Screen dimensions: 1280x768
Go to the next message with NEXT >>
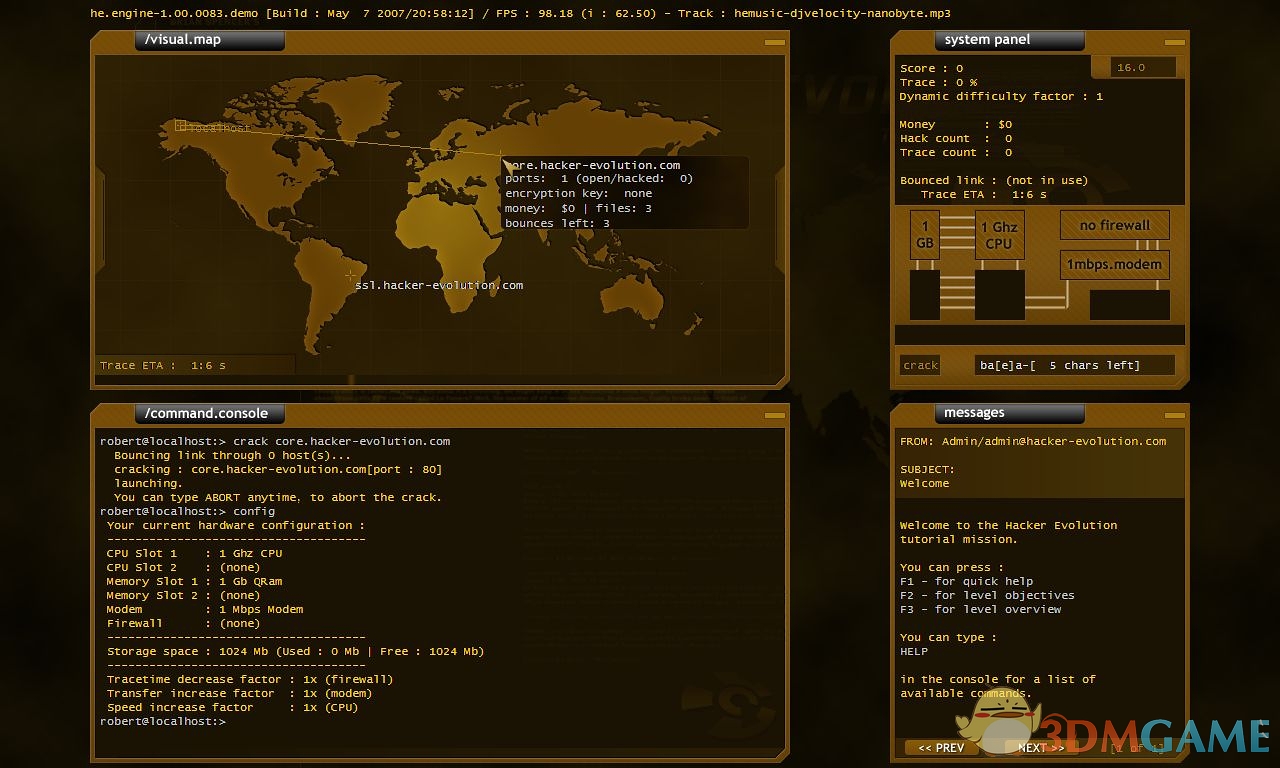point(1041,747)
